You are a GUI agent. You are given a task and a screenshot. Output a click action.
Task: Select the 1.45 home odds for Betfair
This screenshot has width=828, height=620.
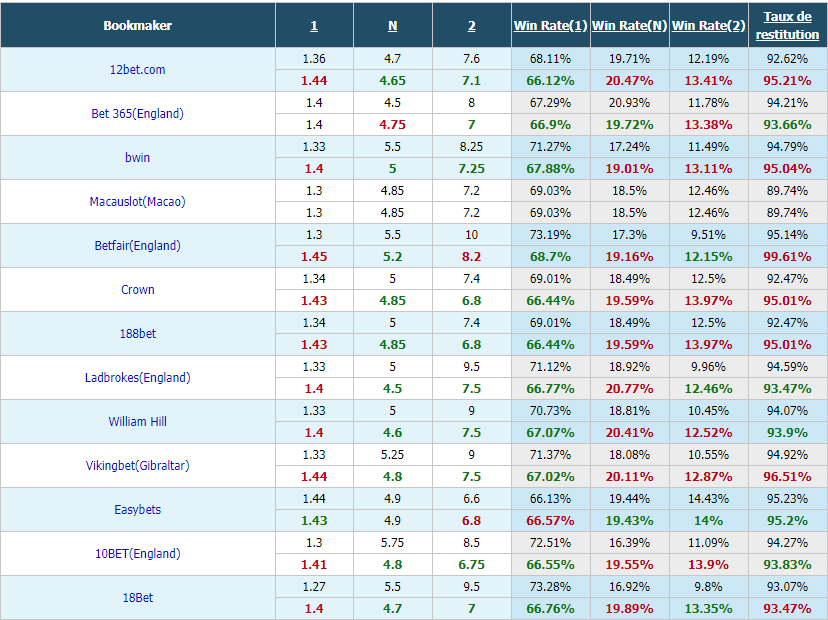click(x=314, y=257)
